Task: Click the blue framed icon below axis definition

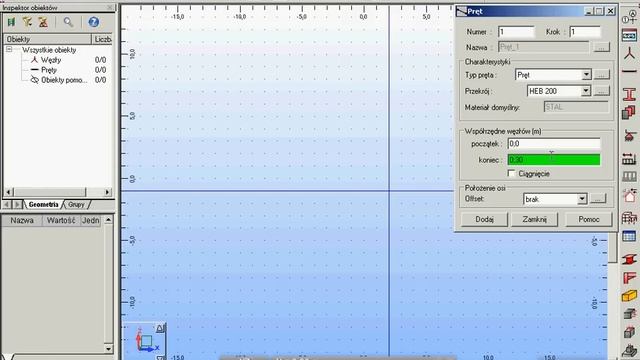Action: pyautogui.click(x=629, y=36)
